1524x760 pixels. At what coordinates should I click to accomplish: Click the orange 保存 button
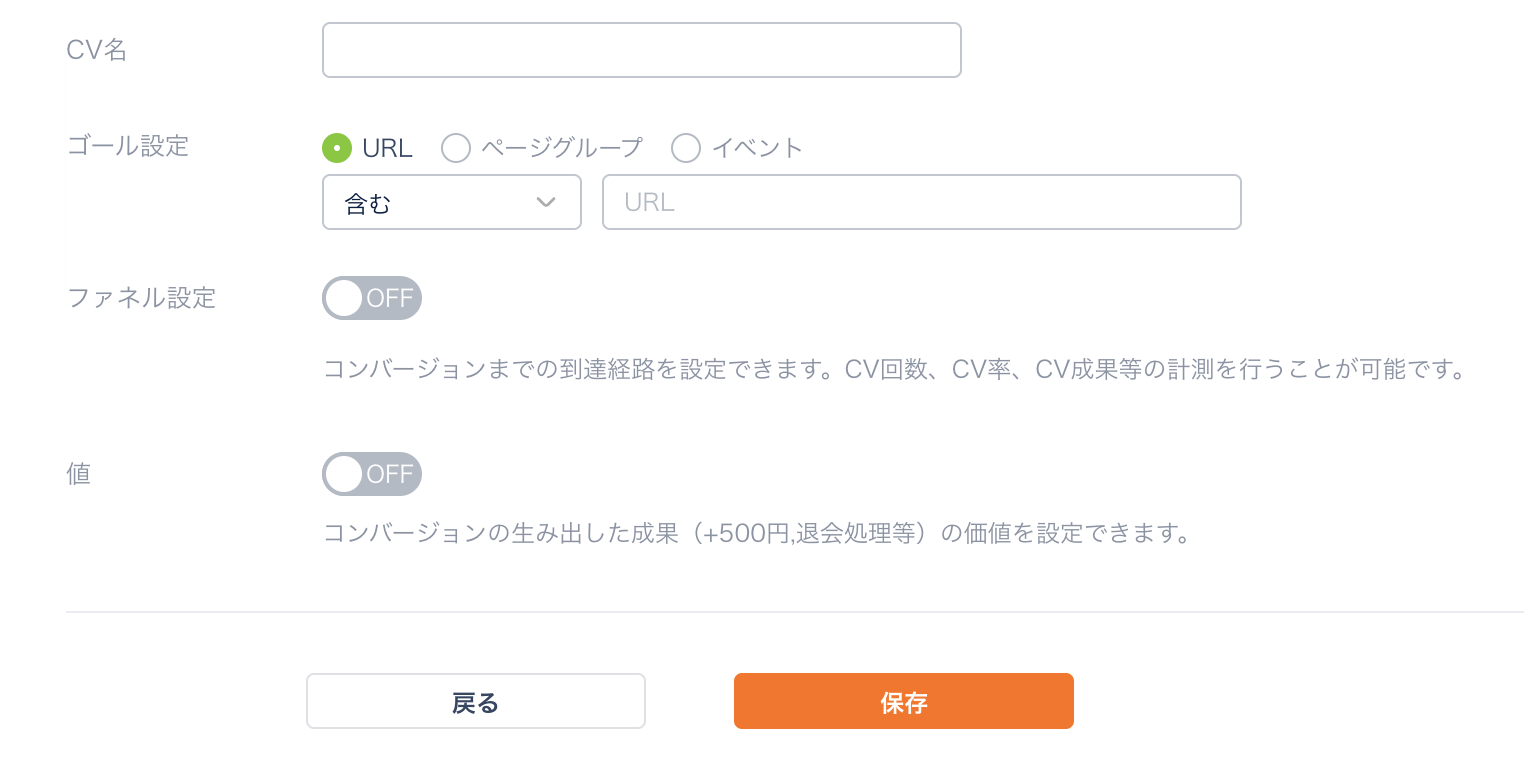coord(904,701)
